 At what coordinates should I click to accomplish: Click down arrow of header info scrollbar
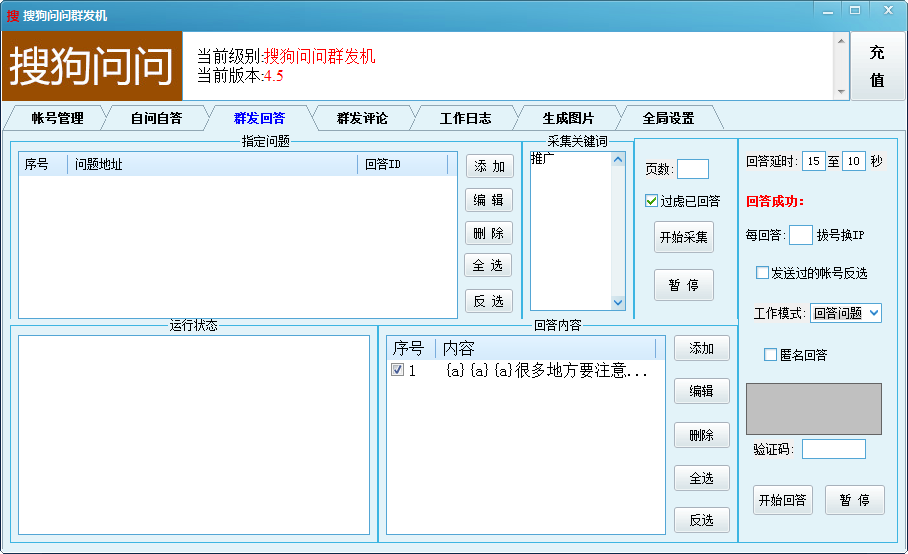tap(841, 92)
